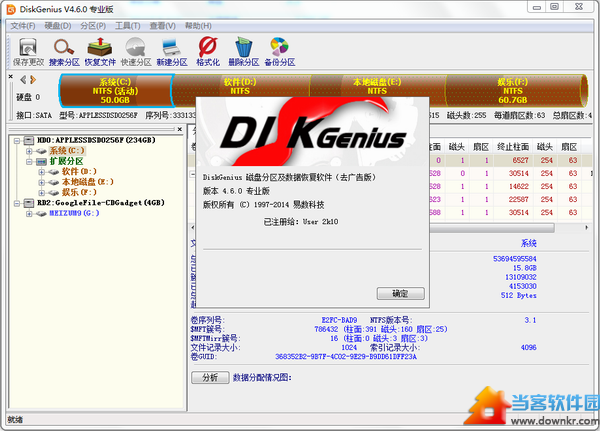The height and width of the screenshot is (431, 600).
Task: Open the 帮助(H) menu
Action: click(198, 26)
